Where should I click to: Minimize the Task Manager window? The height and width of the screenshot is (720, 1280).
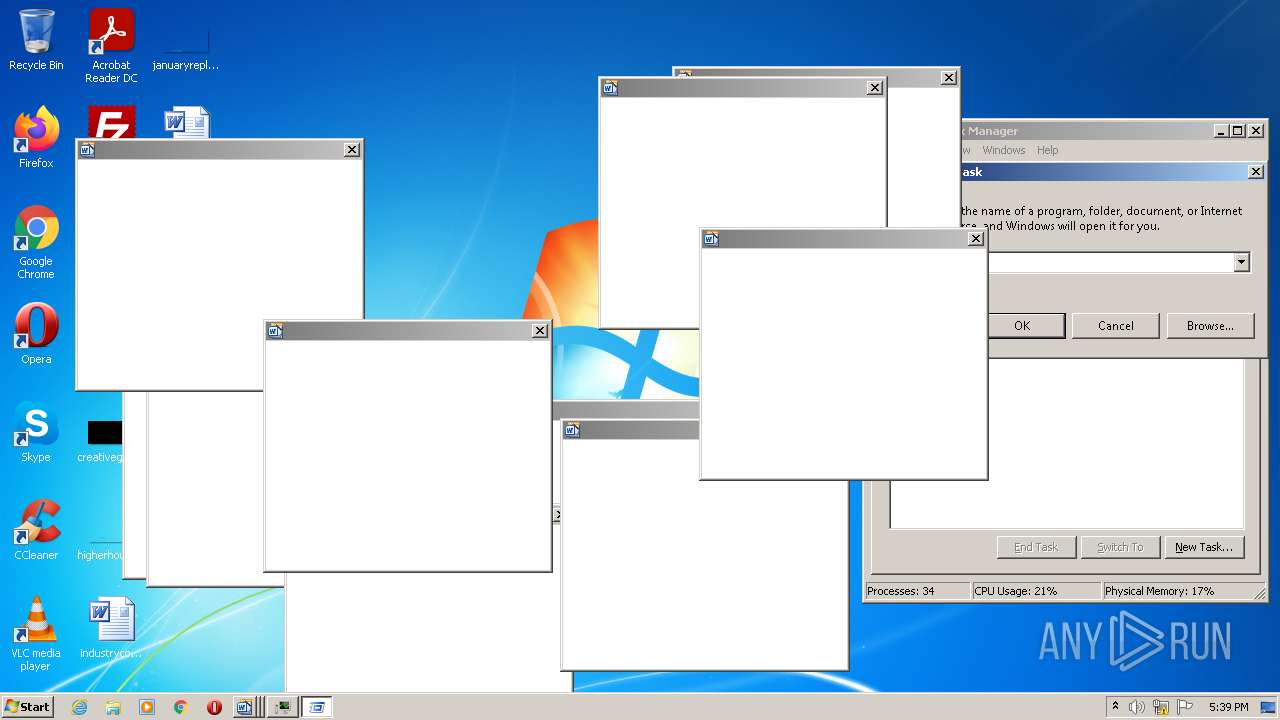click(x=1221, y=131)
